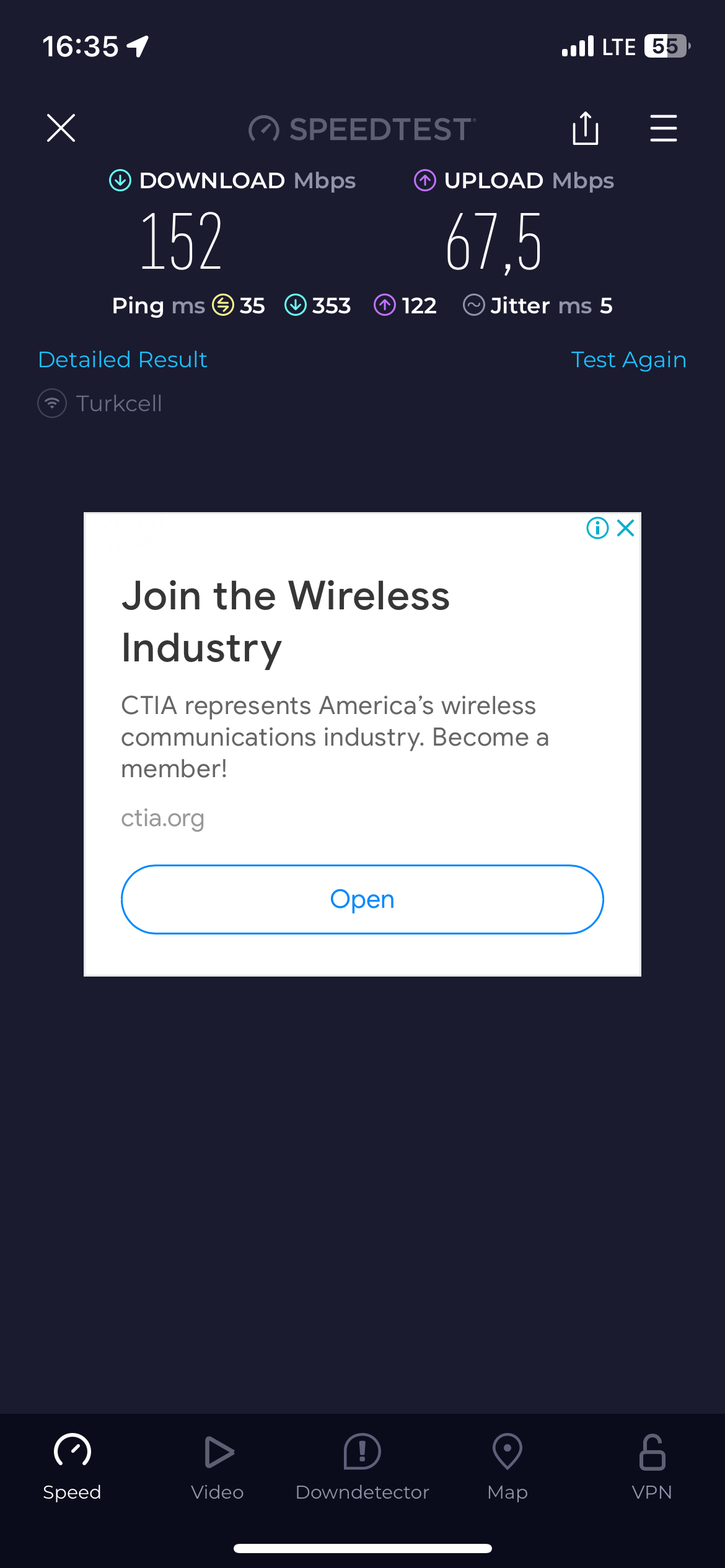This screenshot has height=1568, width=725.
Task: Open the hamburger menu
Action: tap(663, 128)
